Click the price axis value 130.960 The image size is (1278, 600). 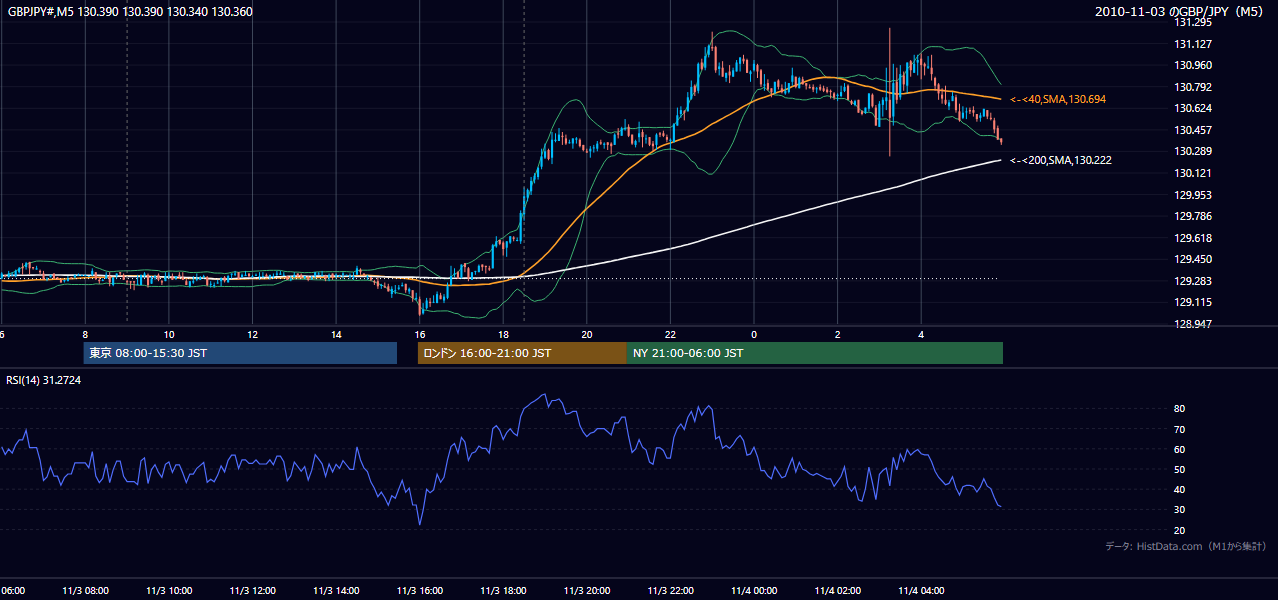1192,65
